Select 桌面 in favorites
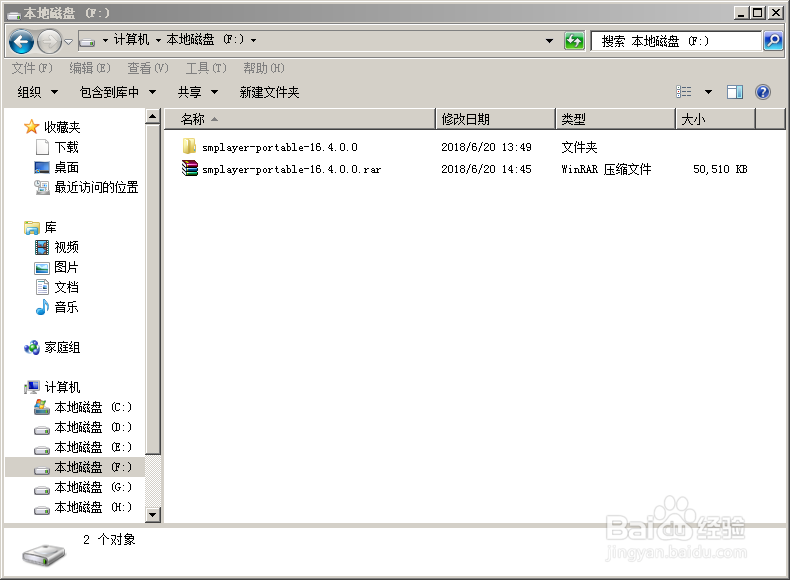 (57, 167)
